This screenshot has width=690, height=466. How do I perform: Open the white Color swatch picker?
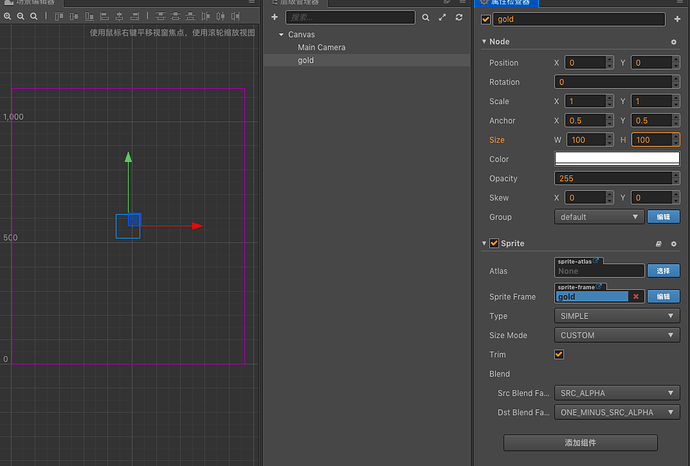tap(617, 159)
